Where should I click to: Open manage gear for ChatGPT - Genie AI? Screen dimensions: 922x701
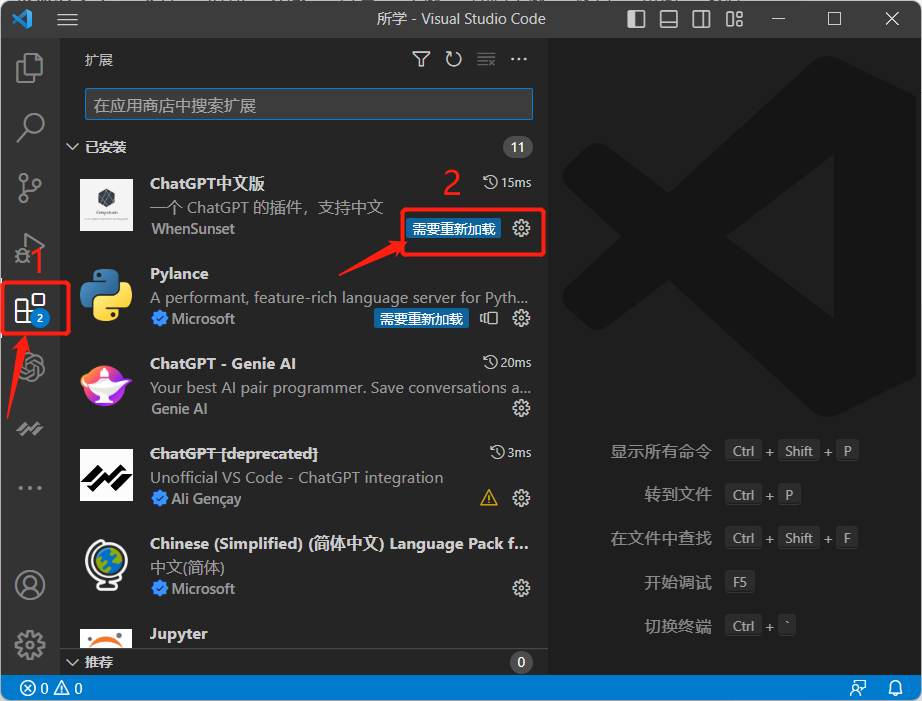(521, 408)
